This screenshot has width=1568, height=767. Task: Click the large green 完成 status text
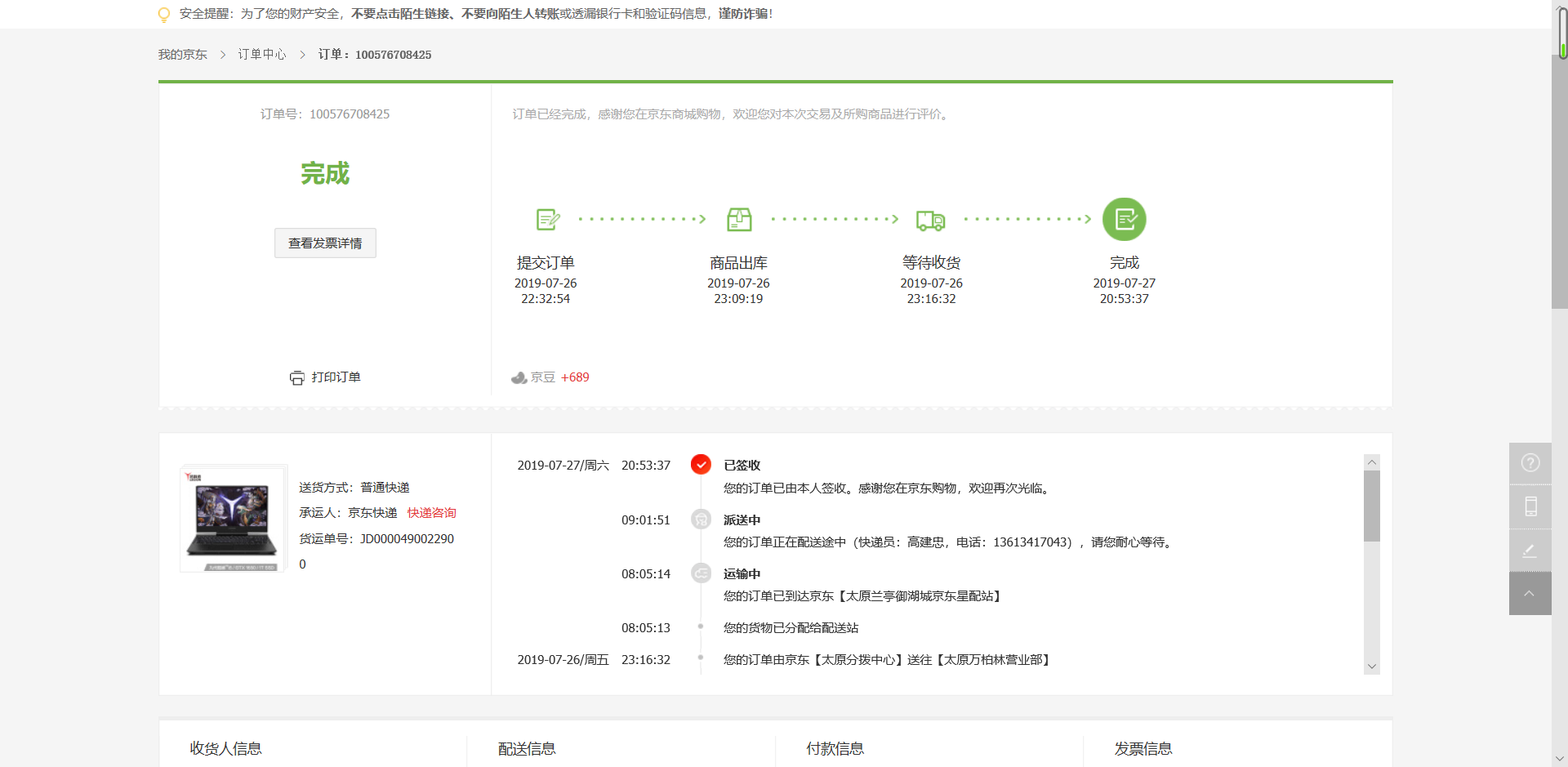(x=325, y=173)
